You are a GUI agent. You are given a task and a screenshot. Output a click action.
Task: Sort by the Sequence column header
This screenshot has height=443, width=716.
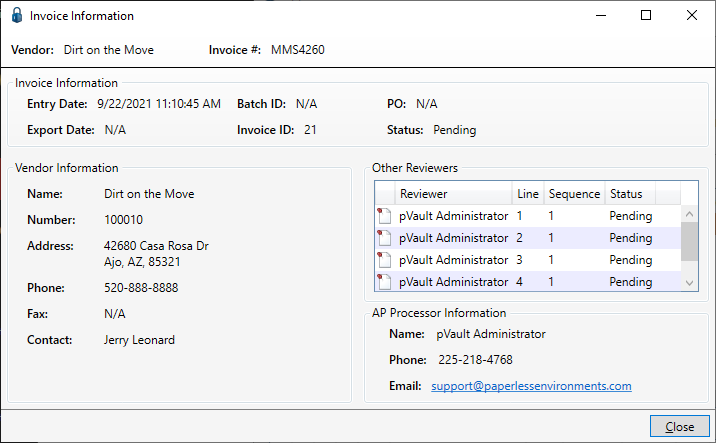click(574, 194)
